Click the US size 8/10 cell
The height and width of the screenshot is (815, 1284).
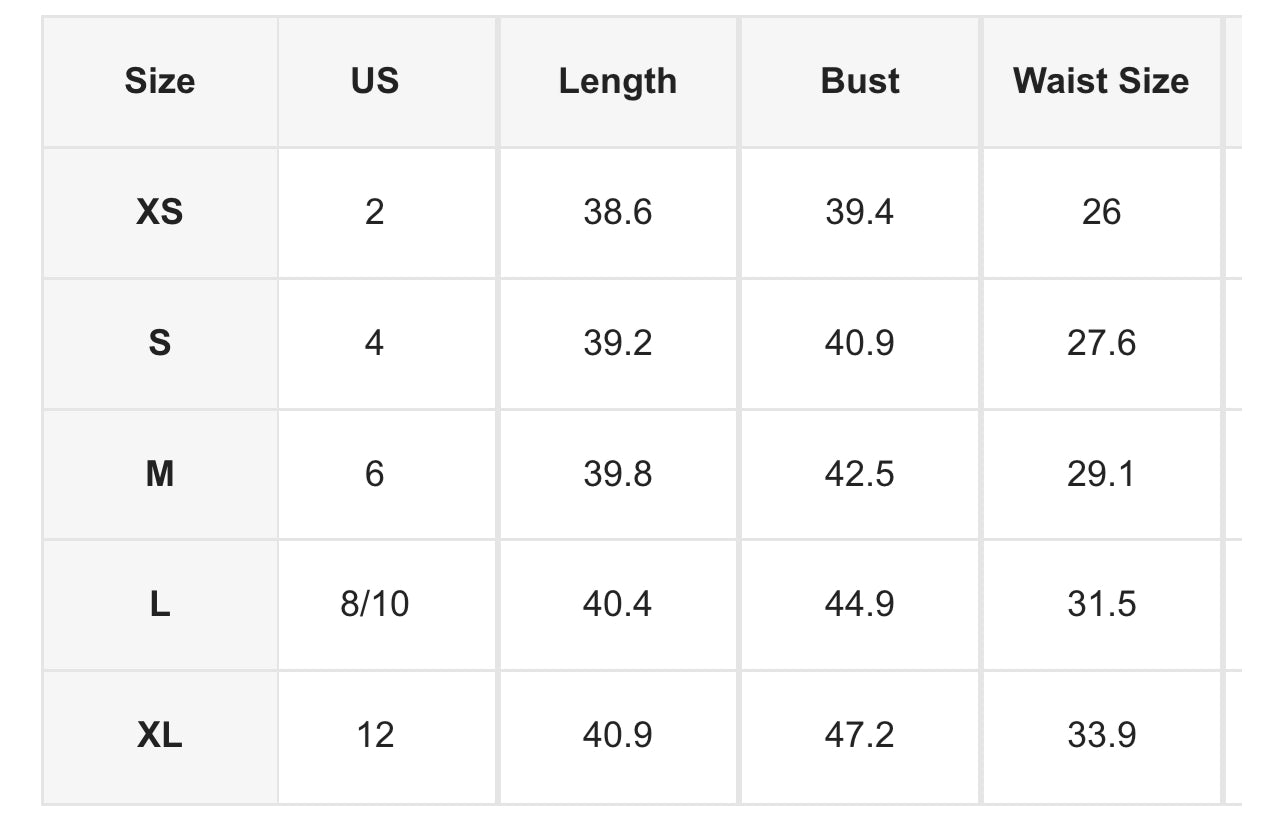click(375, 604)
